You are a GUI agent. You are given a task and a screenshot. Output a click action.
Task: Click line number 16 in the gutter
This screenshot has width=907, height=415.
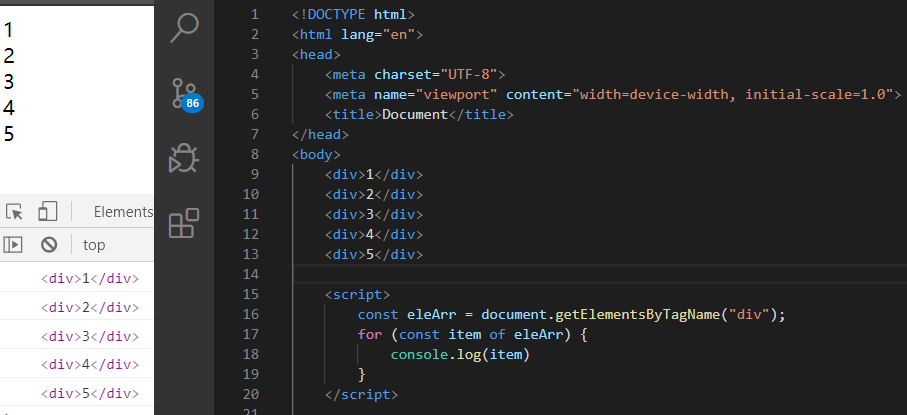[x=251, y=315]
